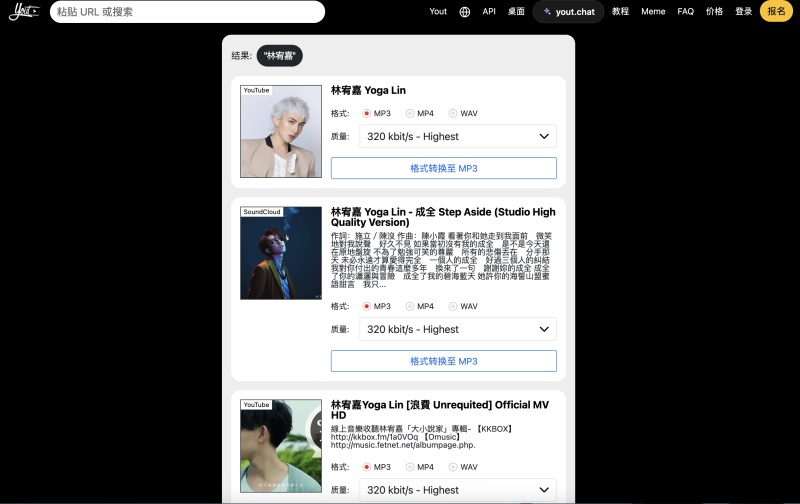Open the 价格 pricing page
The image size is (800, 504).
click(714, 11)
